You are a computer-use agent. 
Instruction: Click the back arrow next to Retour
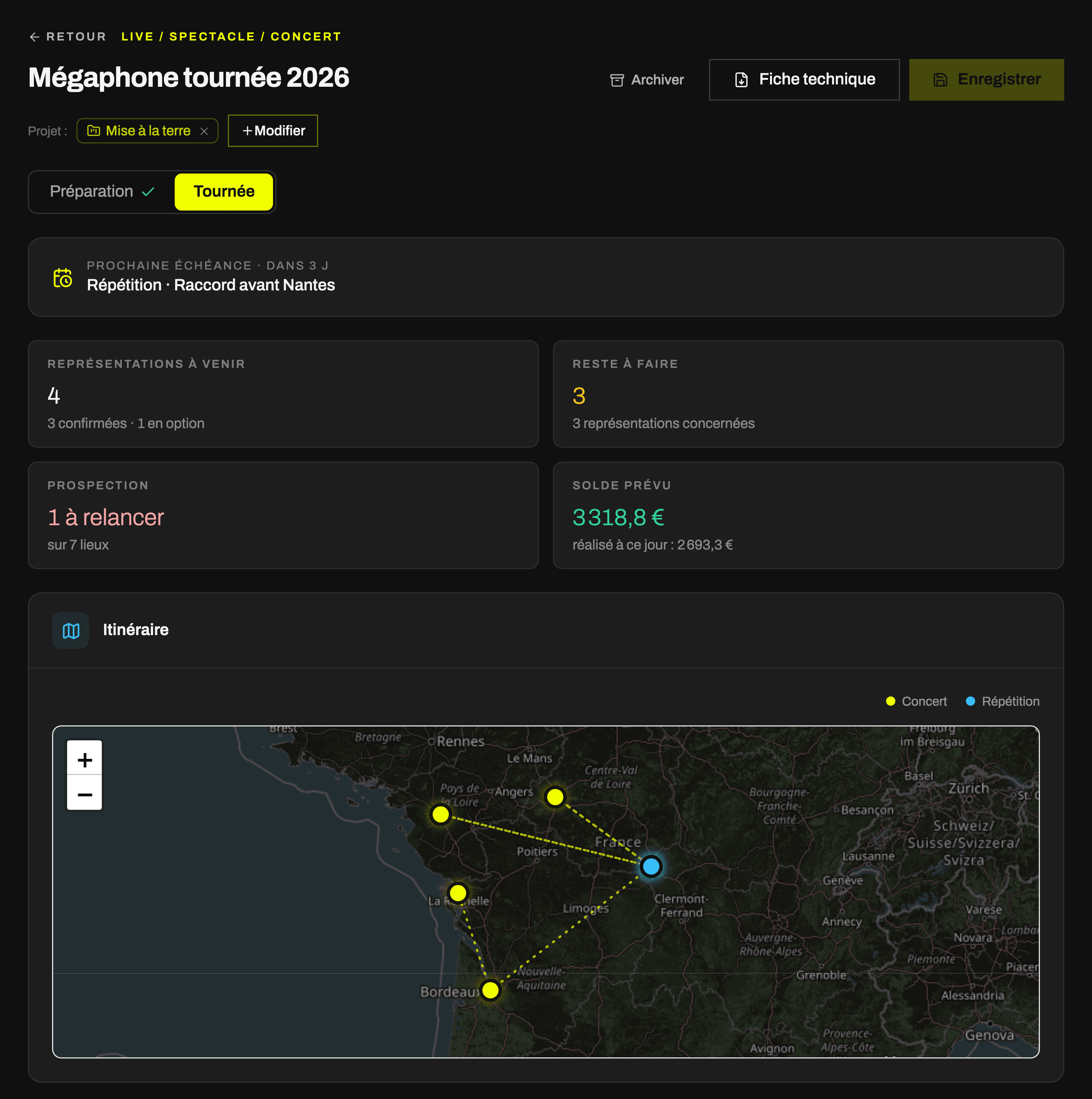[35, 37]
